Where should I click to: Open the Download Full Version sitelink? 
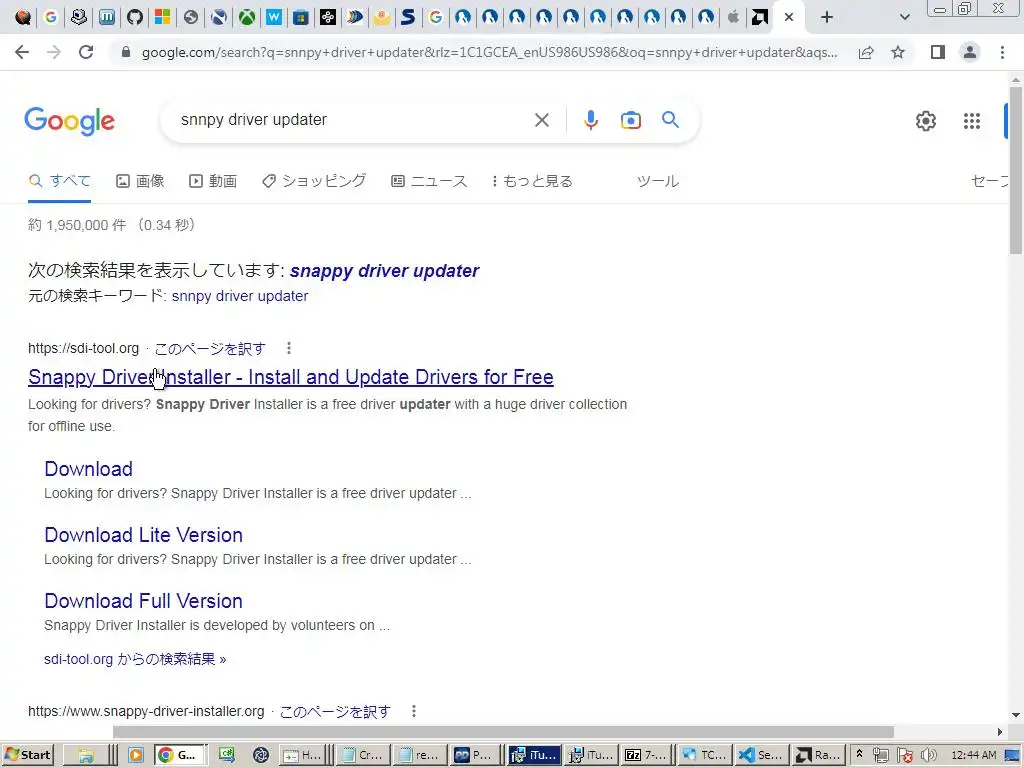coord(144,601)
